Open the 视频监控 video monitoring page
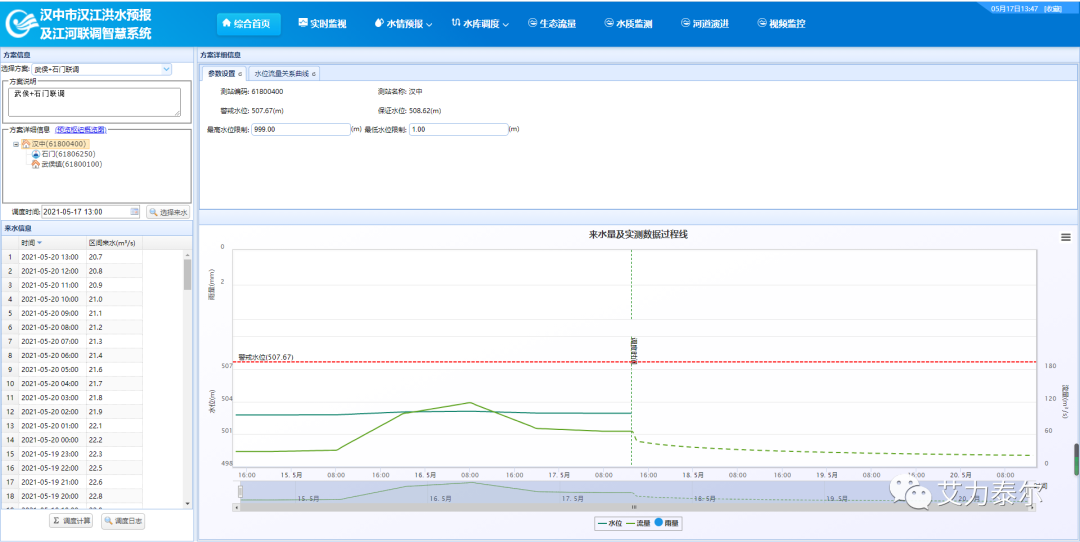 782,23
